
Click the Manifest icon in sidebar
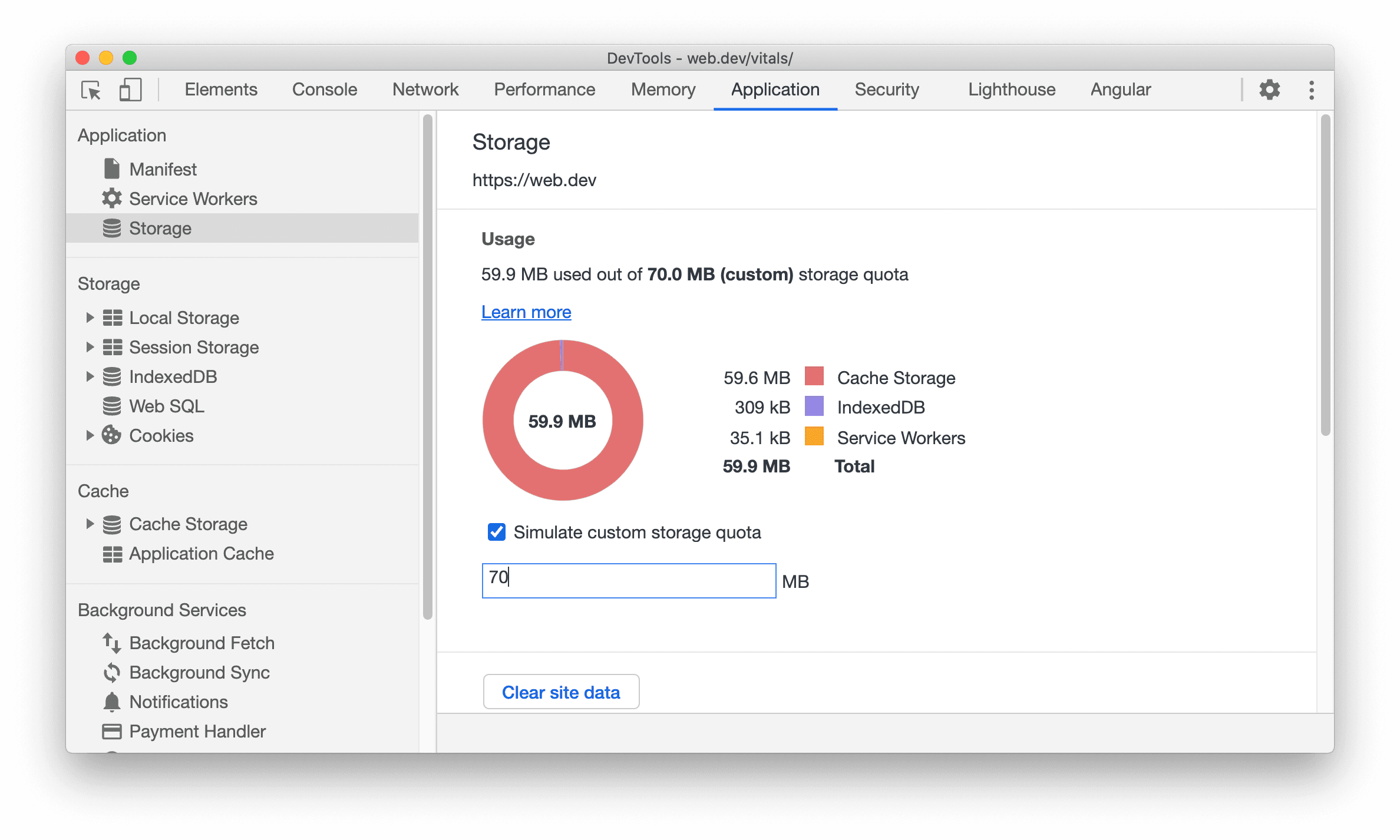click(x=110, y=169)
